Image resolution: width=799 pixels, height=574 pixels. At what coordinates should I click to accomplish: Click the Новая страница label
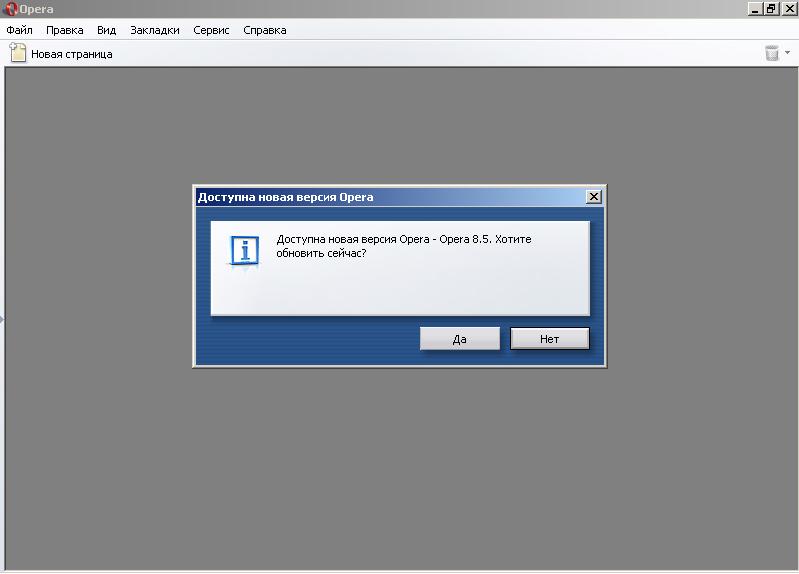coord(72,54)
